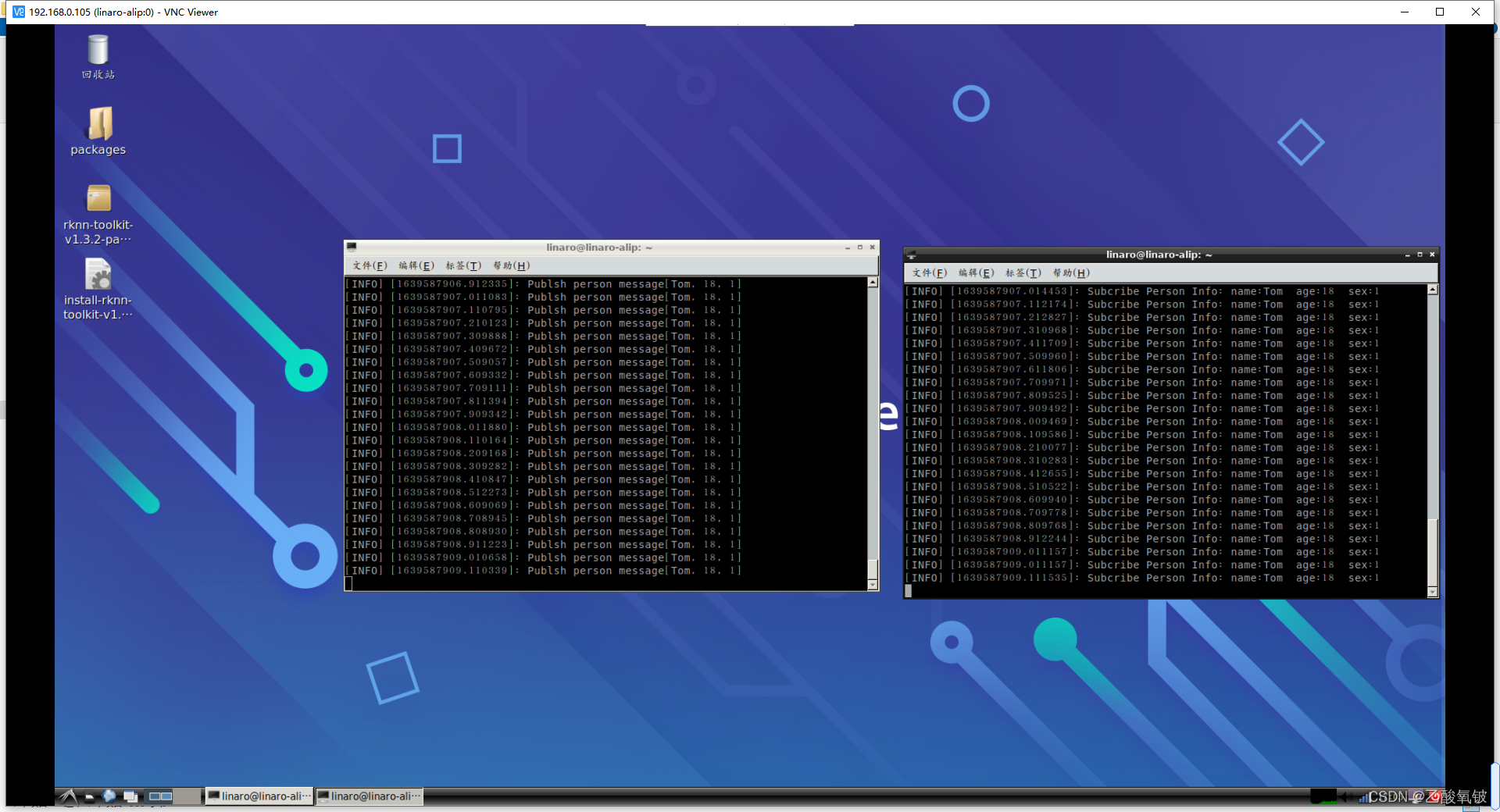This screenshot has width=1500, height=812.
Task: Click left terminal scrollbar up arrow
Action: click(x=873, y=283)
